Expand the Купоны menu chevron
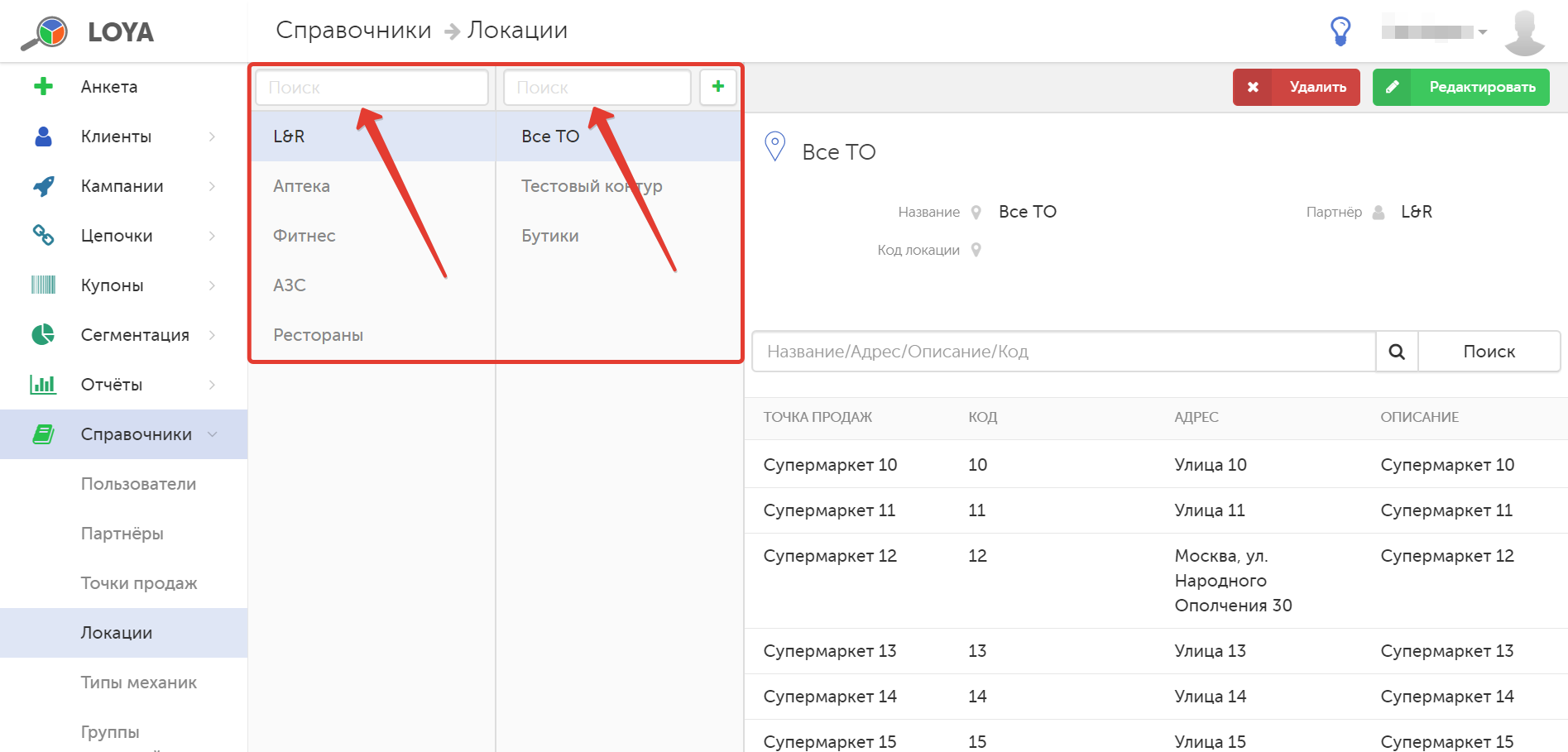This screenshot has width=1568, height=752. click(x=213, y=285)
